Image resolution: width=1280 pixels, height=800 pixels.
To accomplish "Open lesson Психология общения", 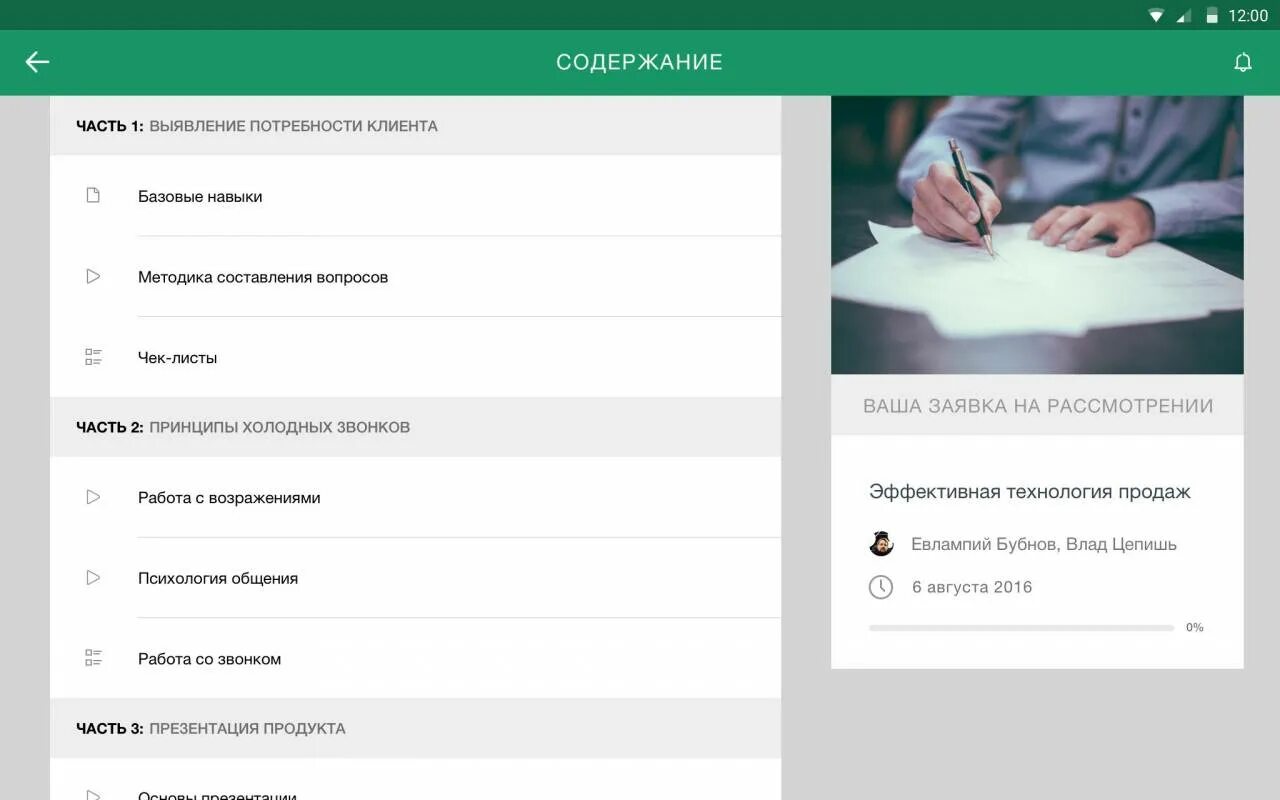I will 415,578.
